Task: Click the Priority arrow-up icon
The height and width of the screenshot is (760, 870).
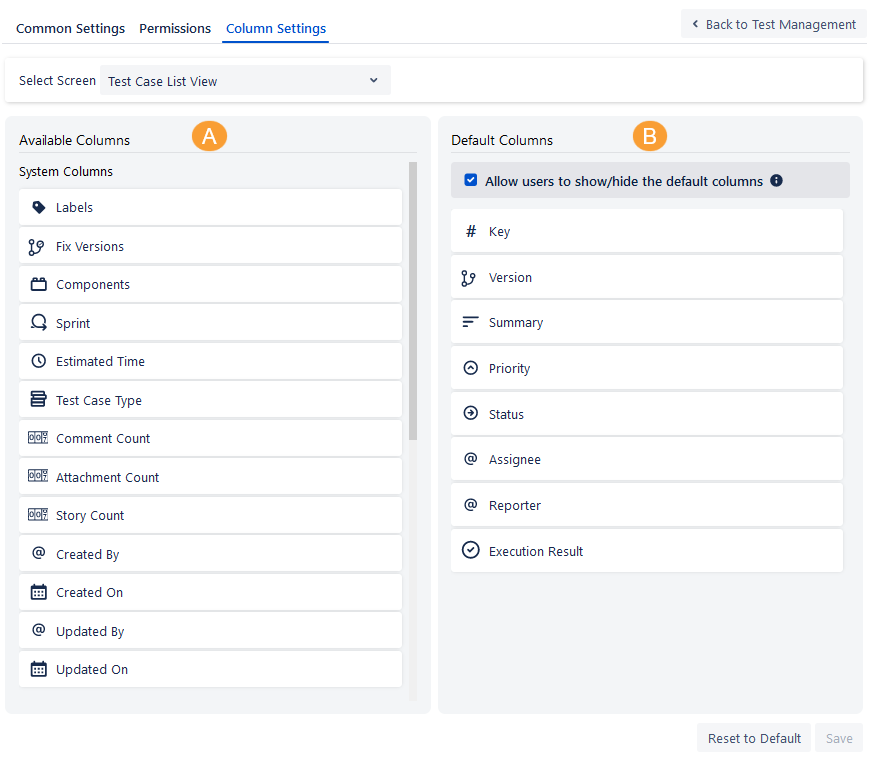Action: [x=471, y=368]
